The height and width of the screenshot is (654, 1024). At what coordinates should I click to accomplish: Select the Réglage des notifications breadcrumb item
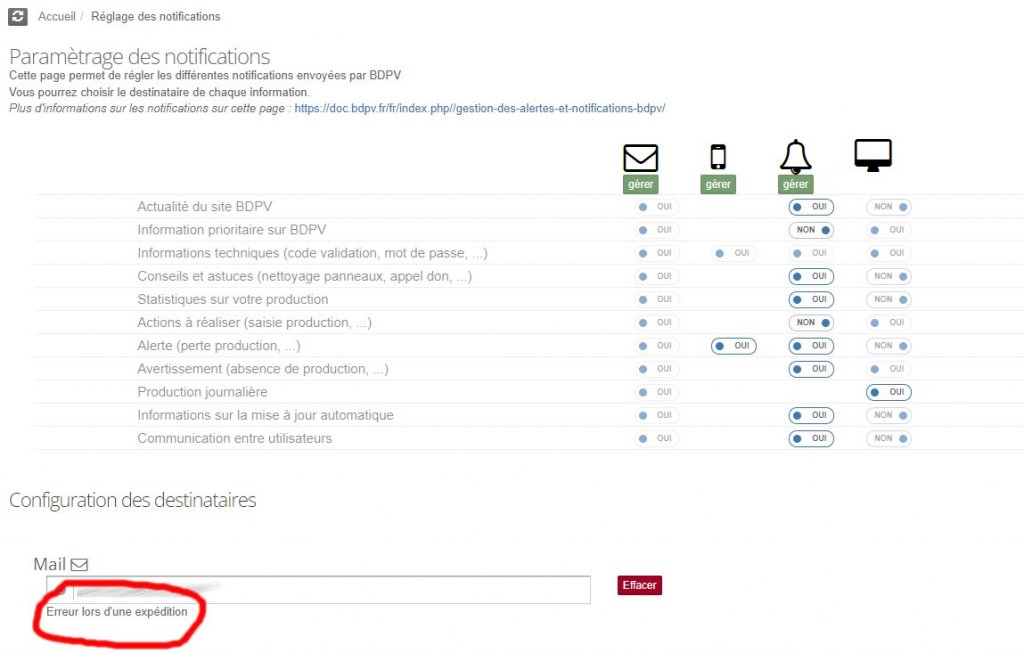(155, 16)
